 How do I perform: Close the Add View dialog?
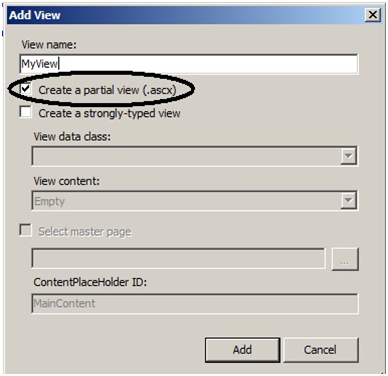[x=373, y=15]
